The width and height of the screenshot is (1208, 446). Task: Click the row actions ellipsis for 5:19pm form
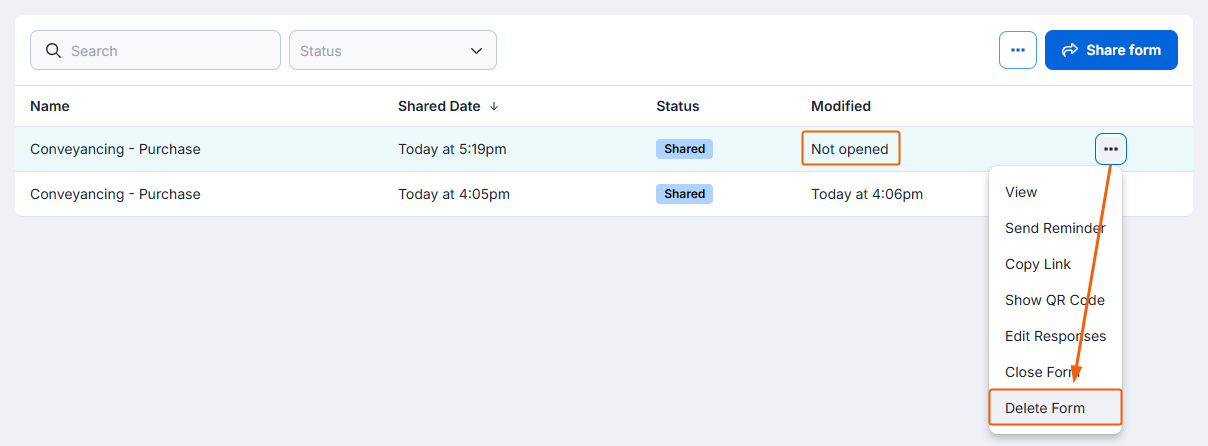coord(1111,149)
